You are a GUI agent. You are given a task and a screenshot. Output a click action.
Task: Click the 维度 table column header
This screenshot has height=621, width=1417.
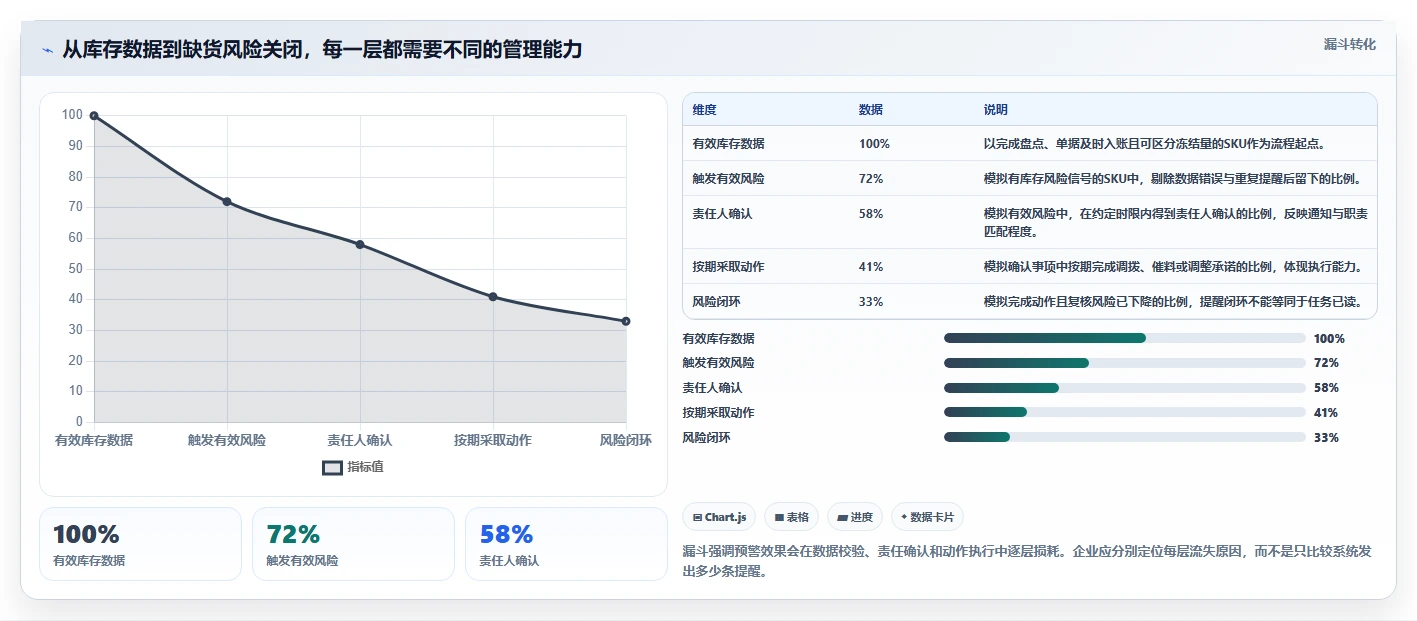[x=704, y=110]
